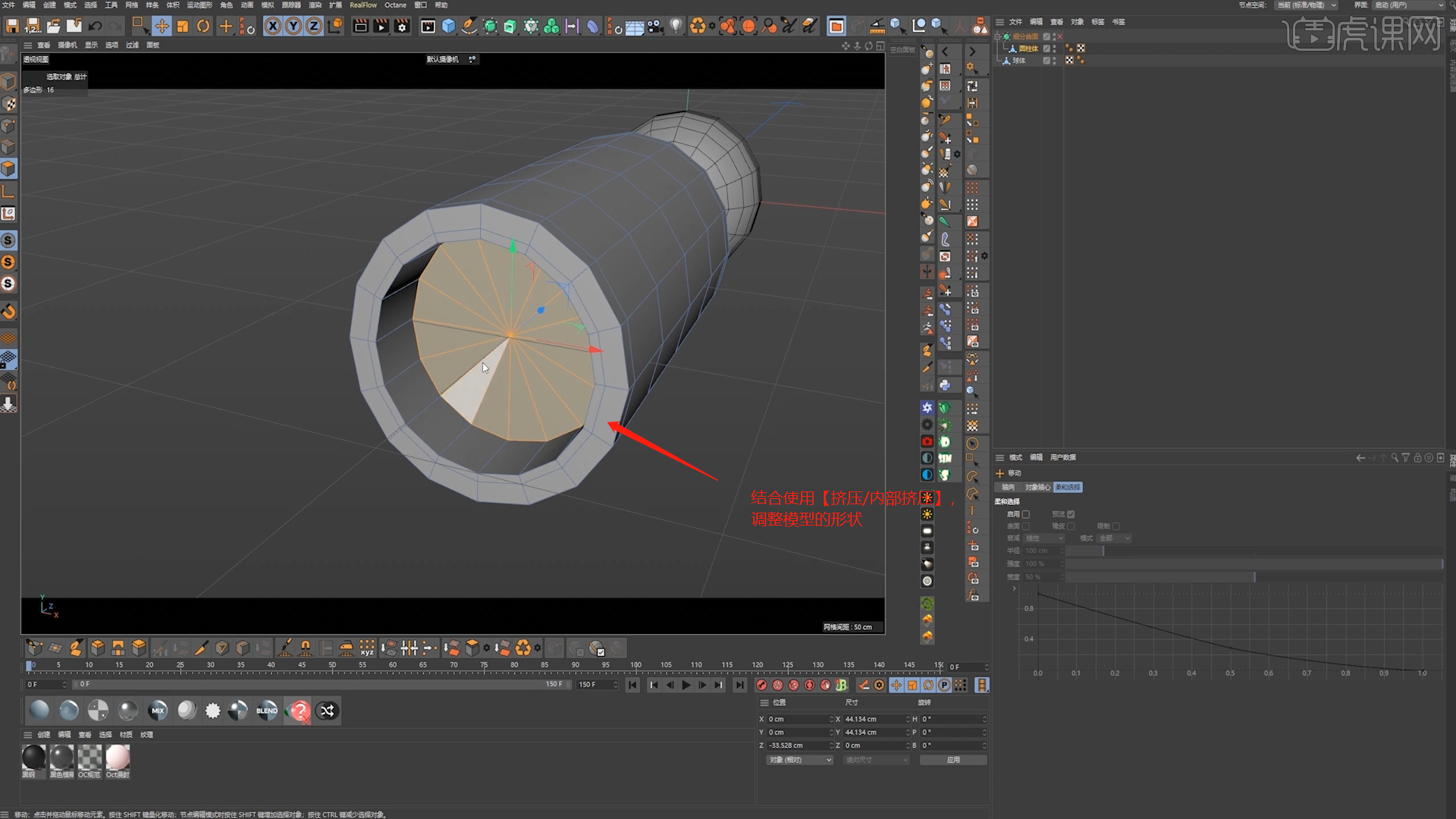Screen dimensions: 1456x819
Task: Select the BLEND material preset
Action: pos(267,711)
